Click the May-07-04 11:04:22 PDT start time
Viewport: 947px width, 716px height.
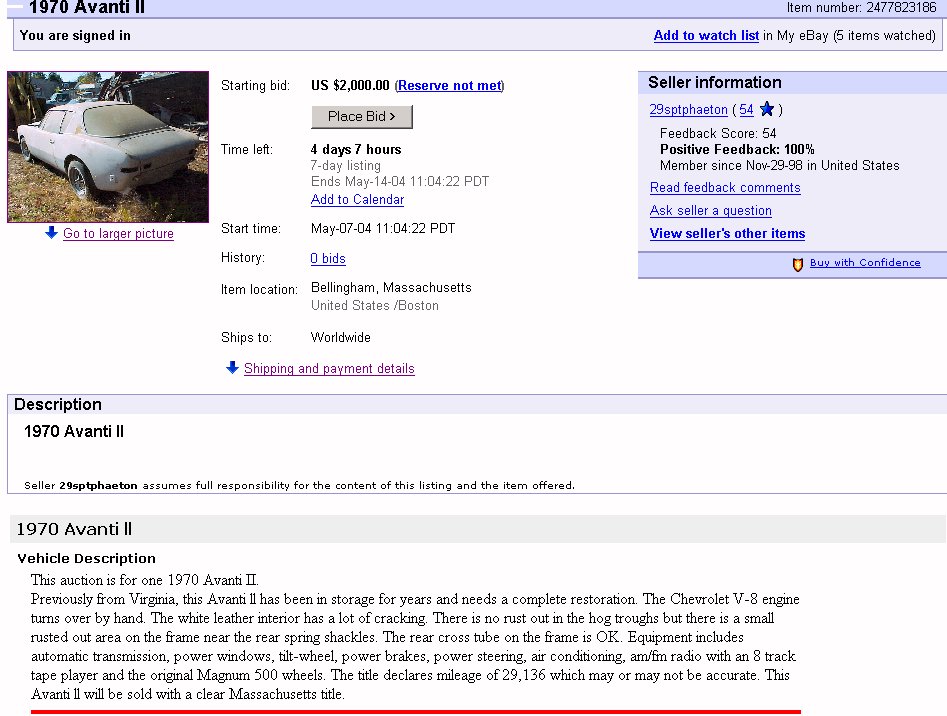point(383,229)
